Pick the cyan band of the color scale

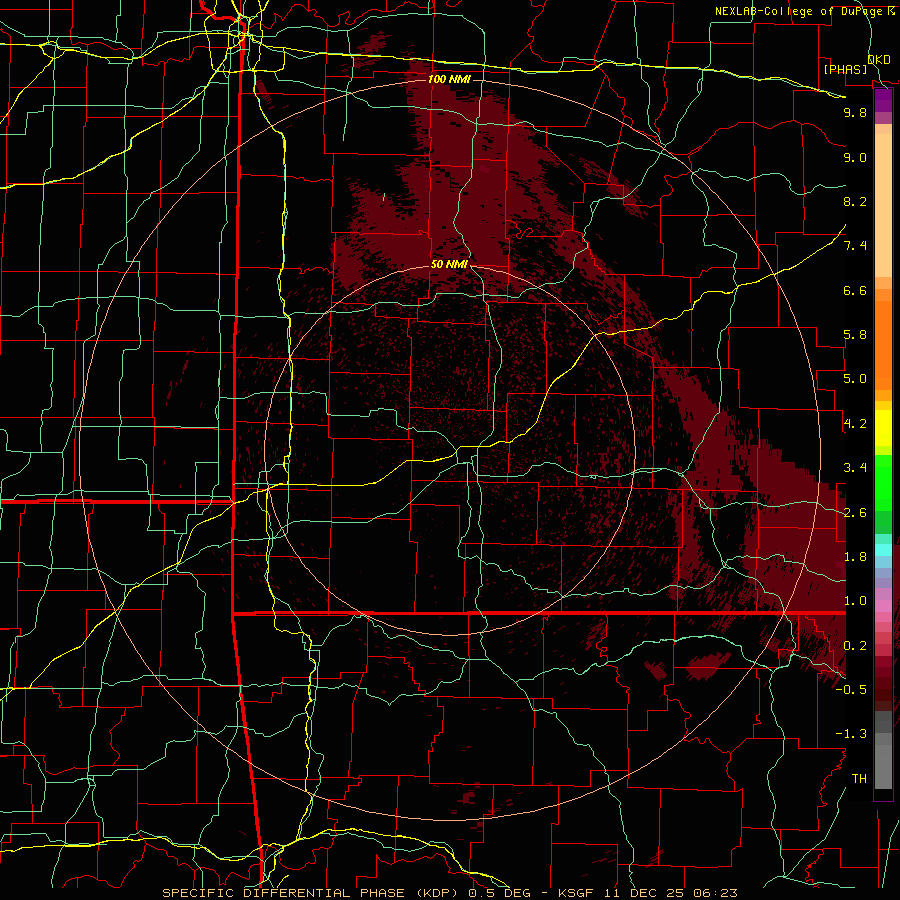[x=883, y=550]
